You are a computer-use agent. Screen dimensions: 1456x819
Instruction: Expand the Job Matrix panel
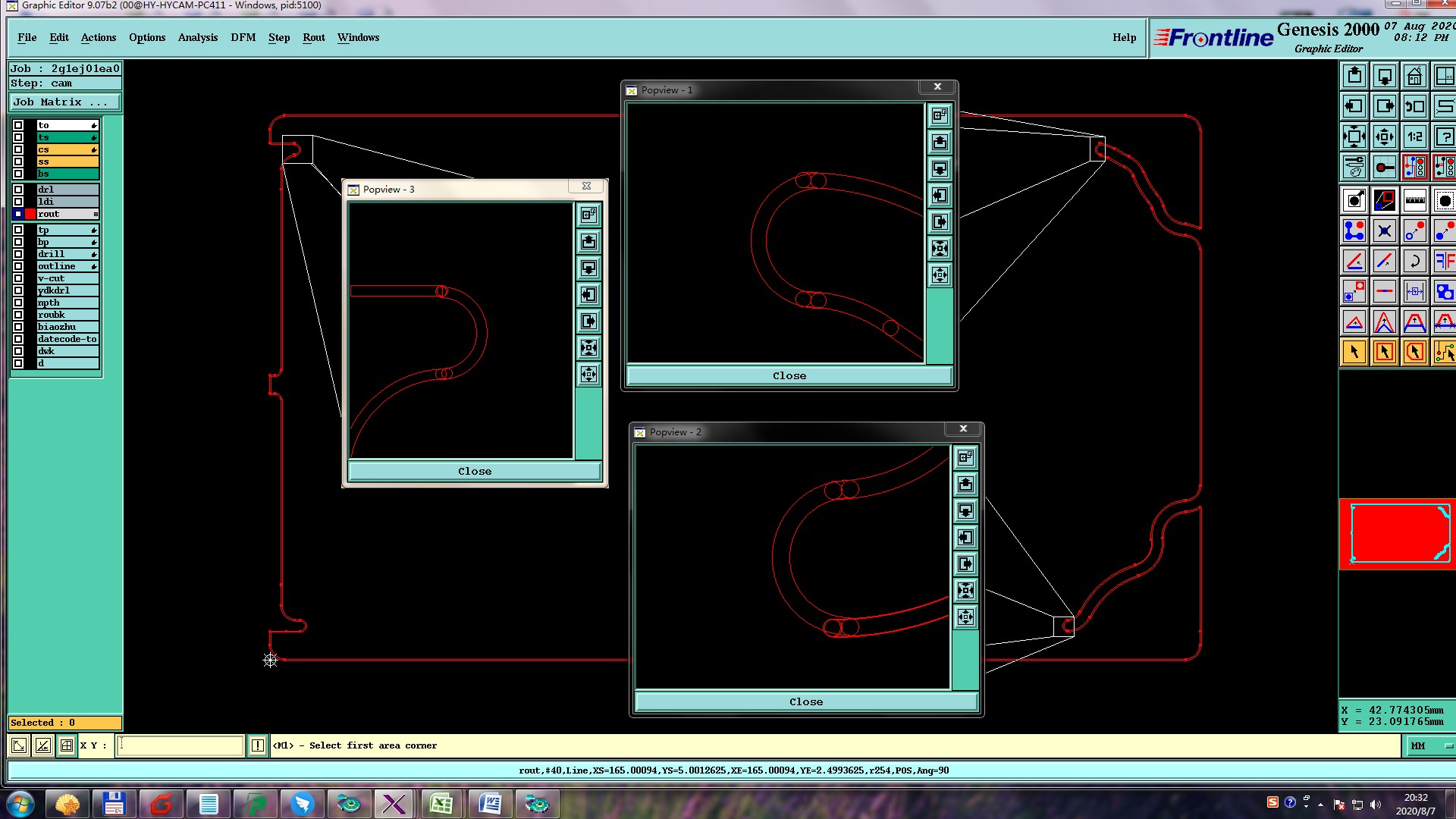(64, 102)
